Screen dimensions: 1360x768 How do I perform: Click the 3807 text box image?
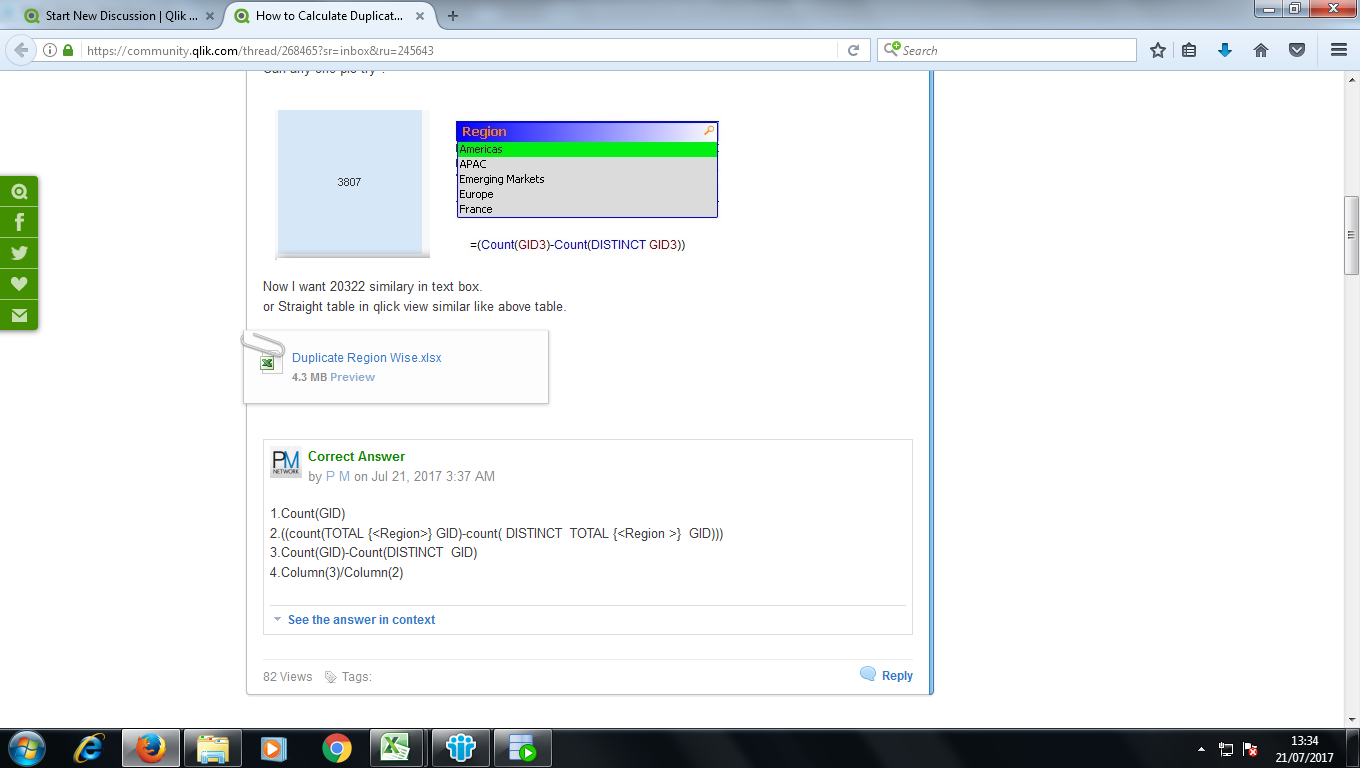pos(350,182)
